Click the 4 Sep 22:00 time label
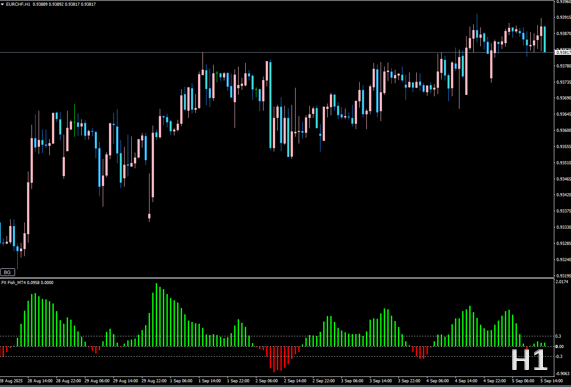The height and width of the screenshot is (387, 571). 494,381
